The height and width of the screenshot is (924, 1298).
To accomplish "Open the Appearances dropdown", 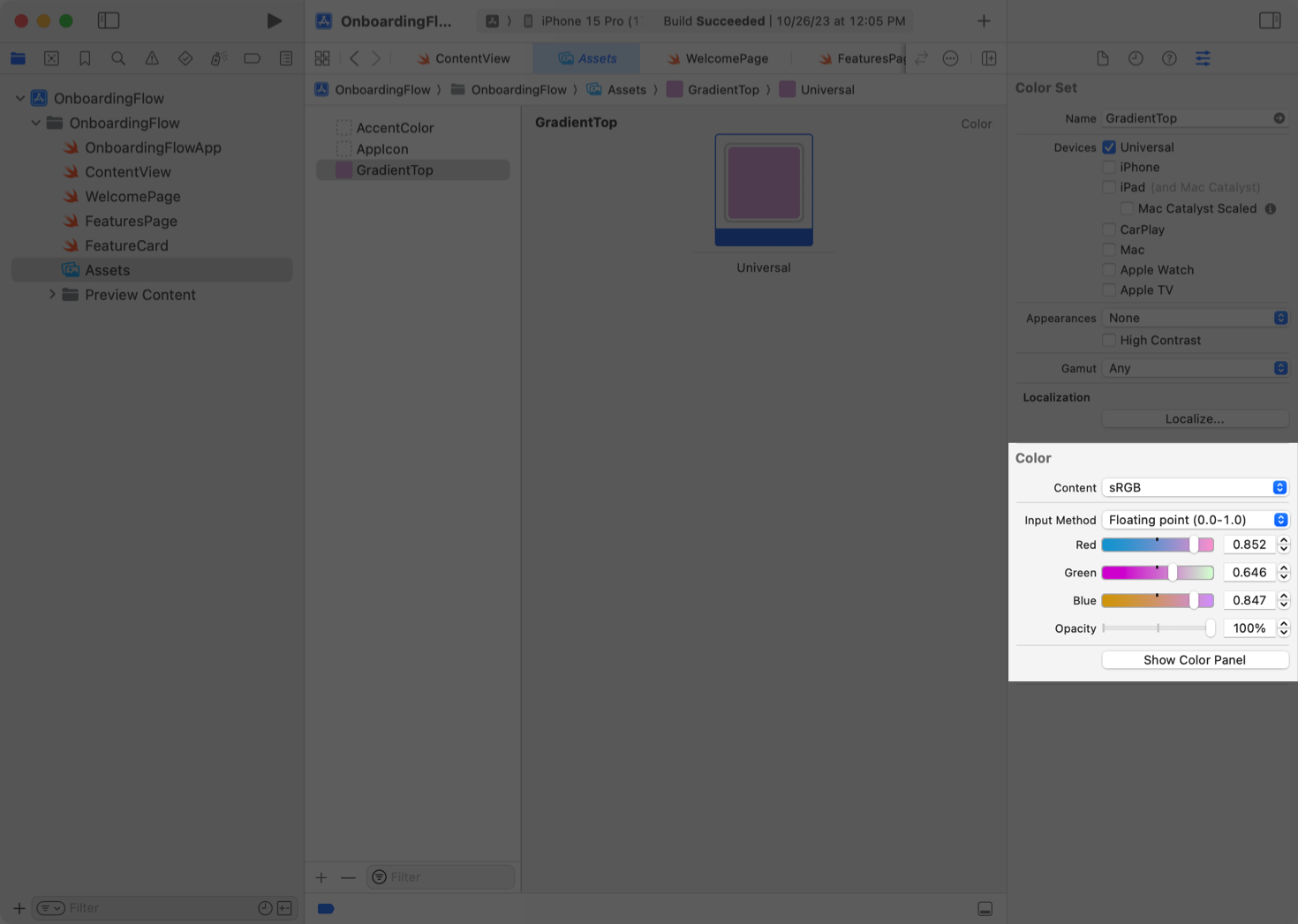I will click(1196, 317).
